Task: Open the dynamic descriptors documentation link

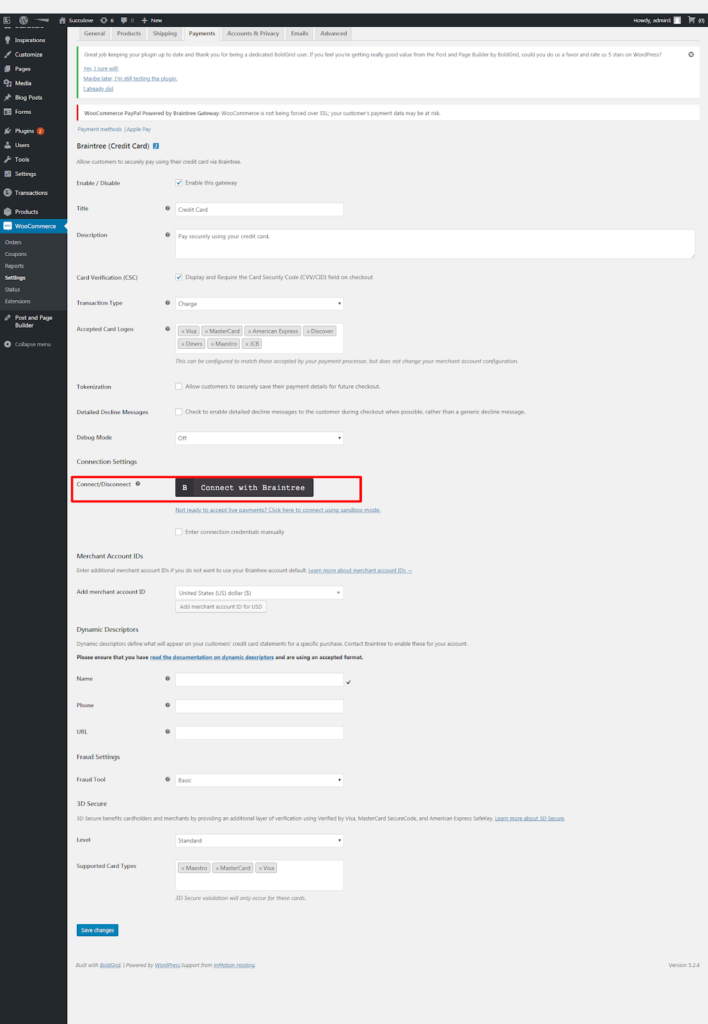Action: point(212,658)
